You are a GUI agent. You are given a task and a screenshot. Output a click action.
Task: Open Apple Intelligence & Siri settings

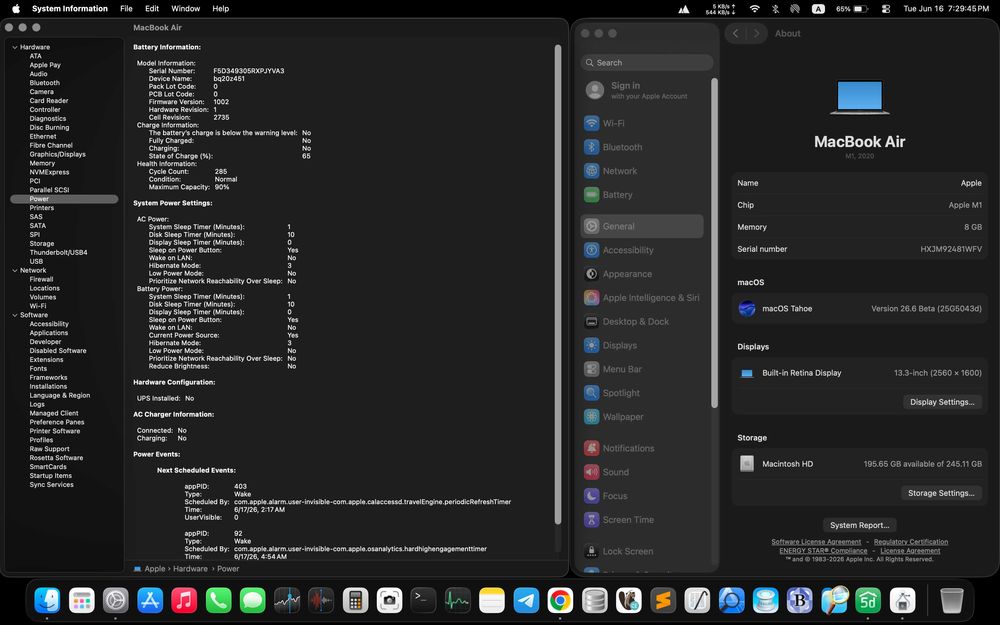[642, 298]
